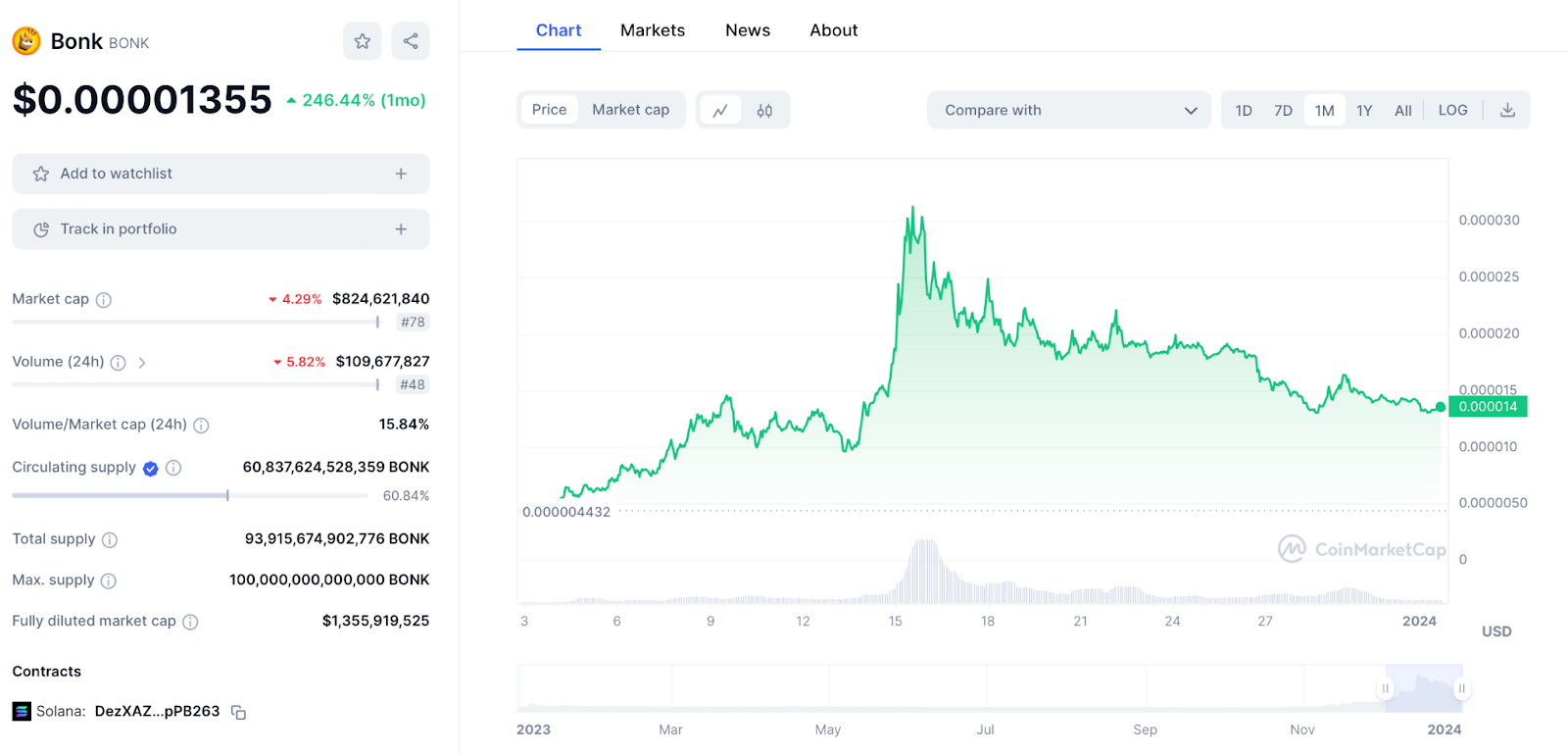This screenshot has width=1568, height=755.
Task: Set chart range to 1D
Action: tap(1244, 111)
